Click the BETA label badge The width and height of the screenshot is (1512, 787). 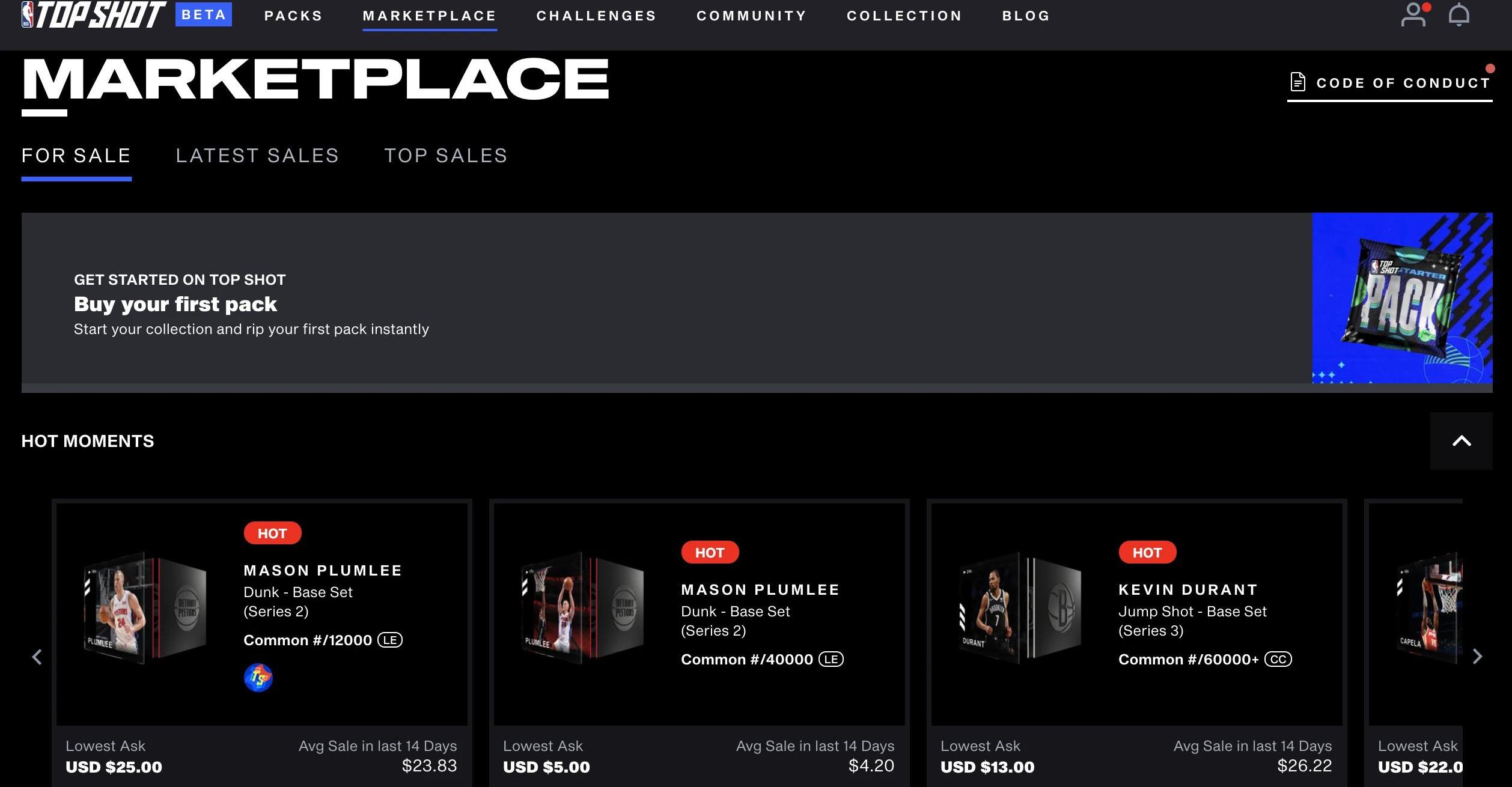(204, 14)
